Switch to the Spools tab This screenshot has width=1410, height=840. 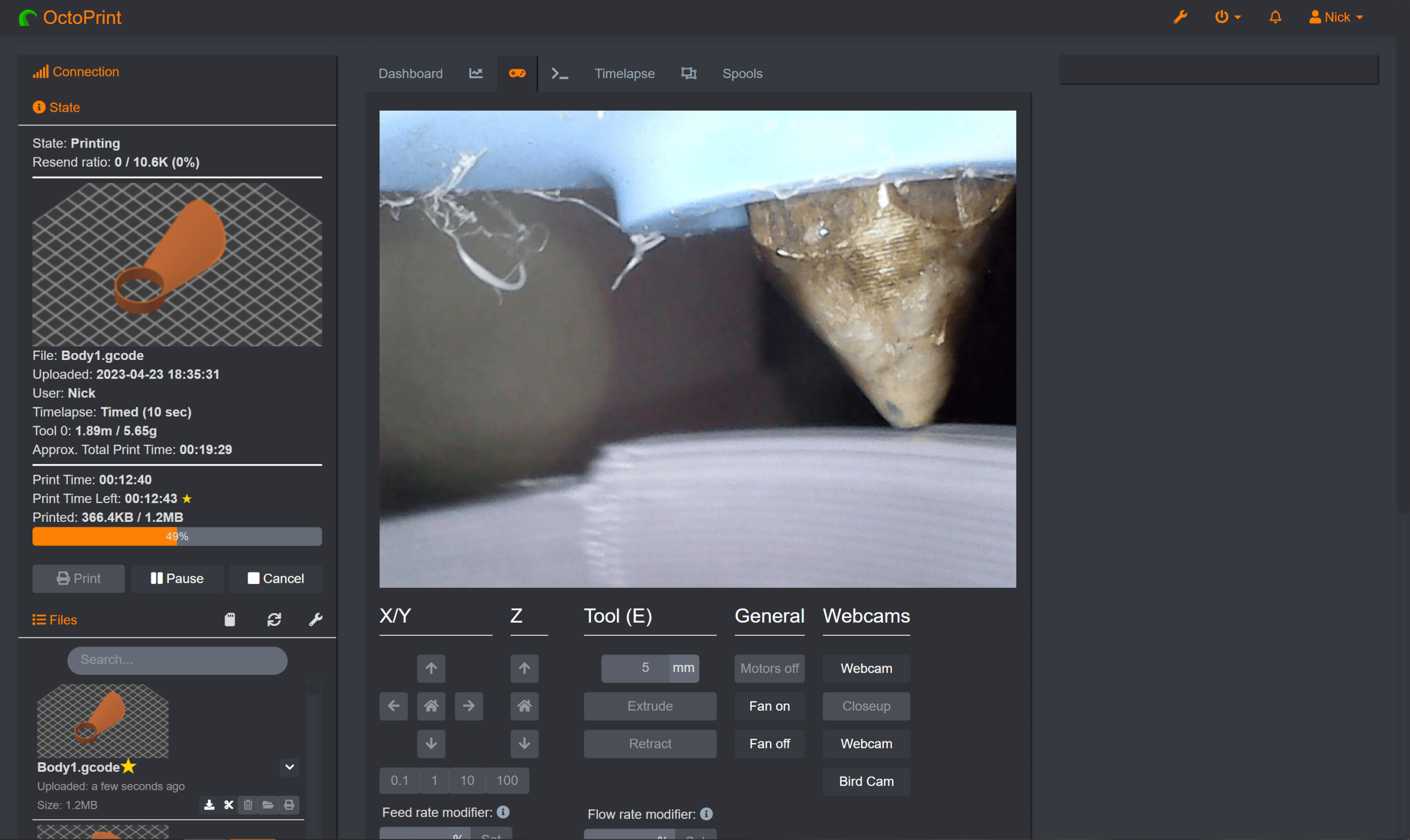742,74
